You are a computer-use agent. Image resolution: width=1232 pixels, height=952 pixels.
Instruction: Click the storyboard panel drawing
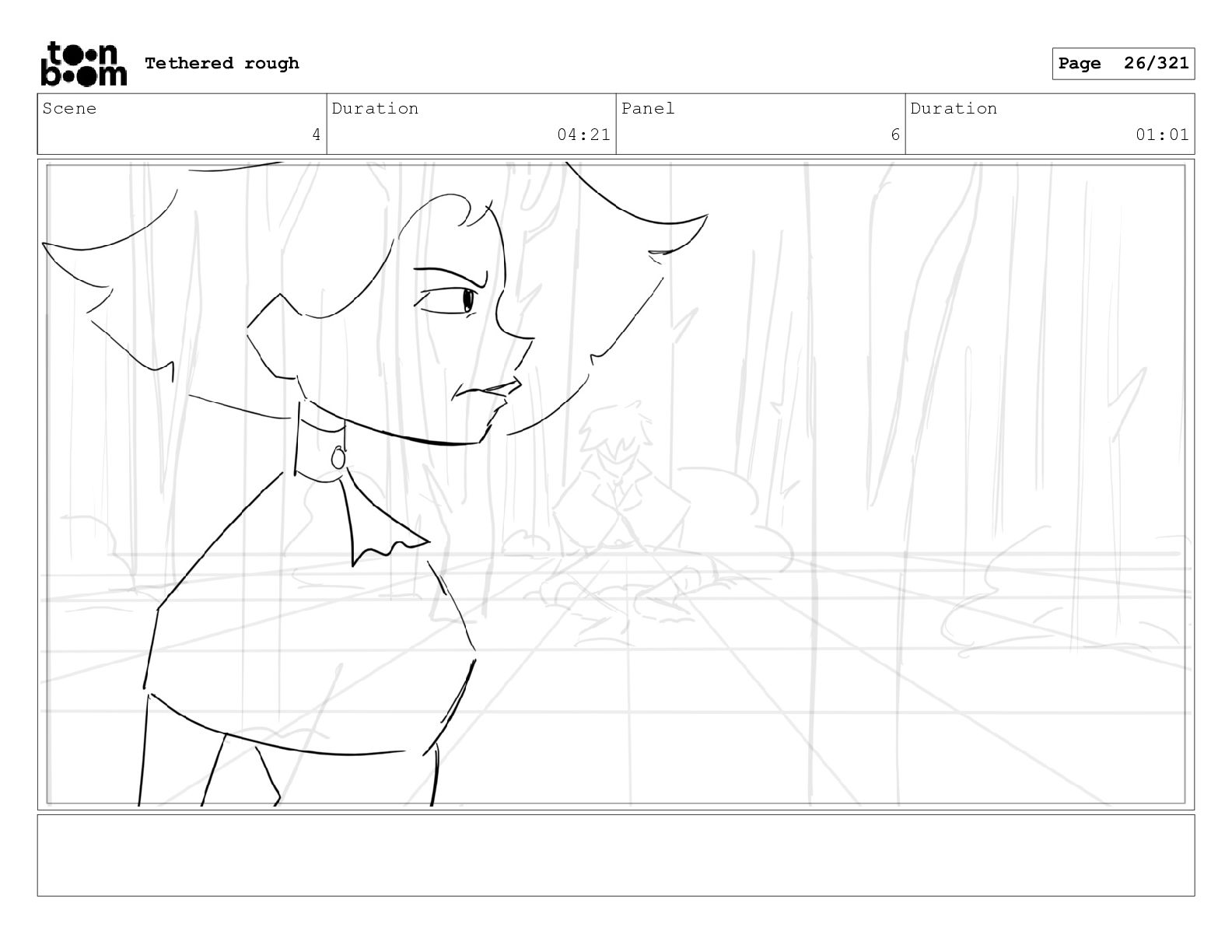616,484
